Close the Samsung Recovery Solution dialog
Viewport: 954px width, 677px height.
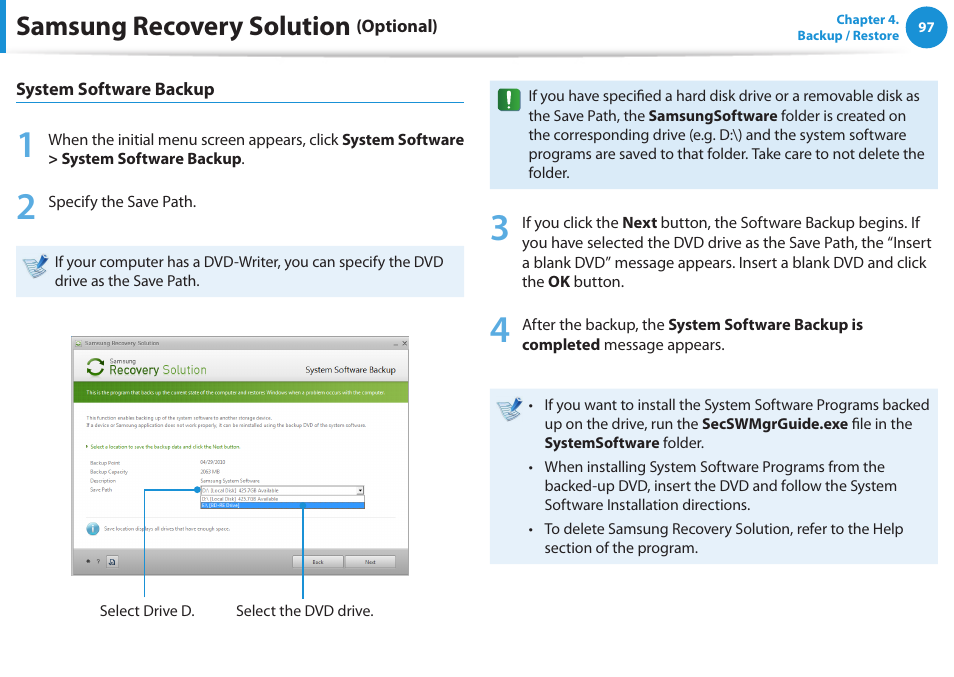[x=405, y=344]
